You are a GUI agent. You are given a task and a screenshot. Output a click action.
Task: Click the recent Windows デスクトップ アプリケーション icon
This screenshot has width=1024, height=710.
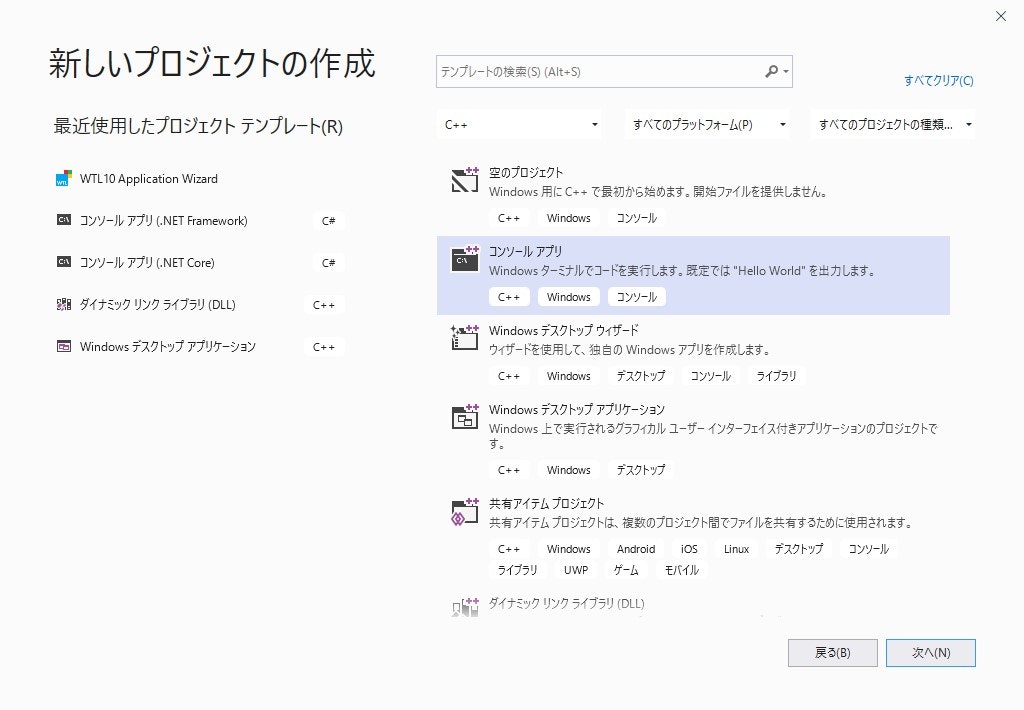click(63, 346)
